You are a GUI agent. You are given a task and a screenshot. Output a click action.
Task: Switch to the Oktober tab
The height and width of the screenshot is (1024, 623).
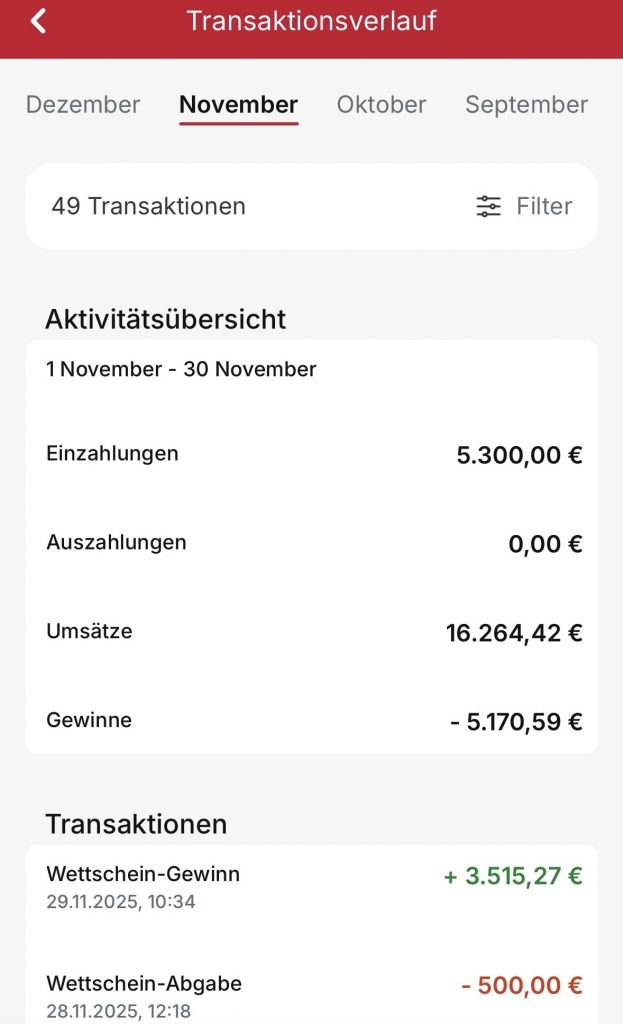click(x=381, y=104)
